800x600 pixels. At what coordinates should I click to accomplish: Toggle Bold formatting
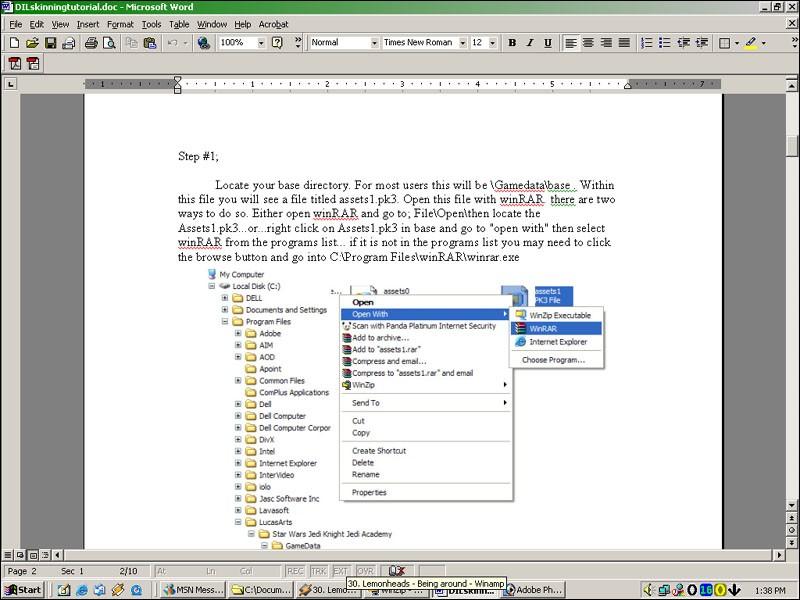point(512,43)
